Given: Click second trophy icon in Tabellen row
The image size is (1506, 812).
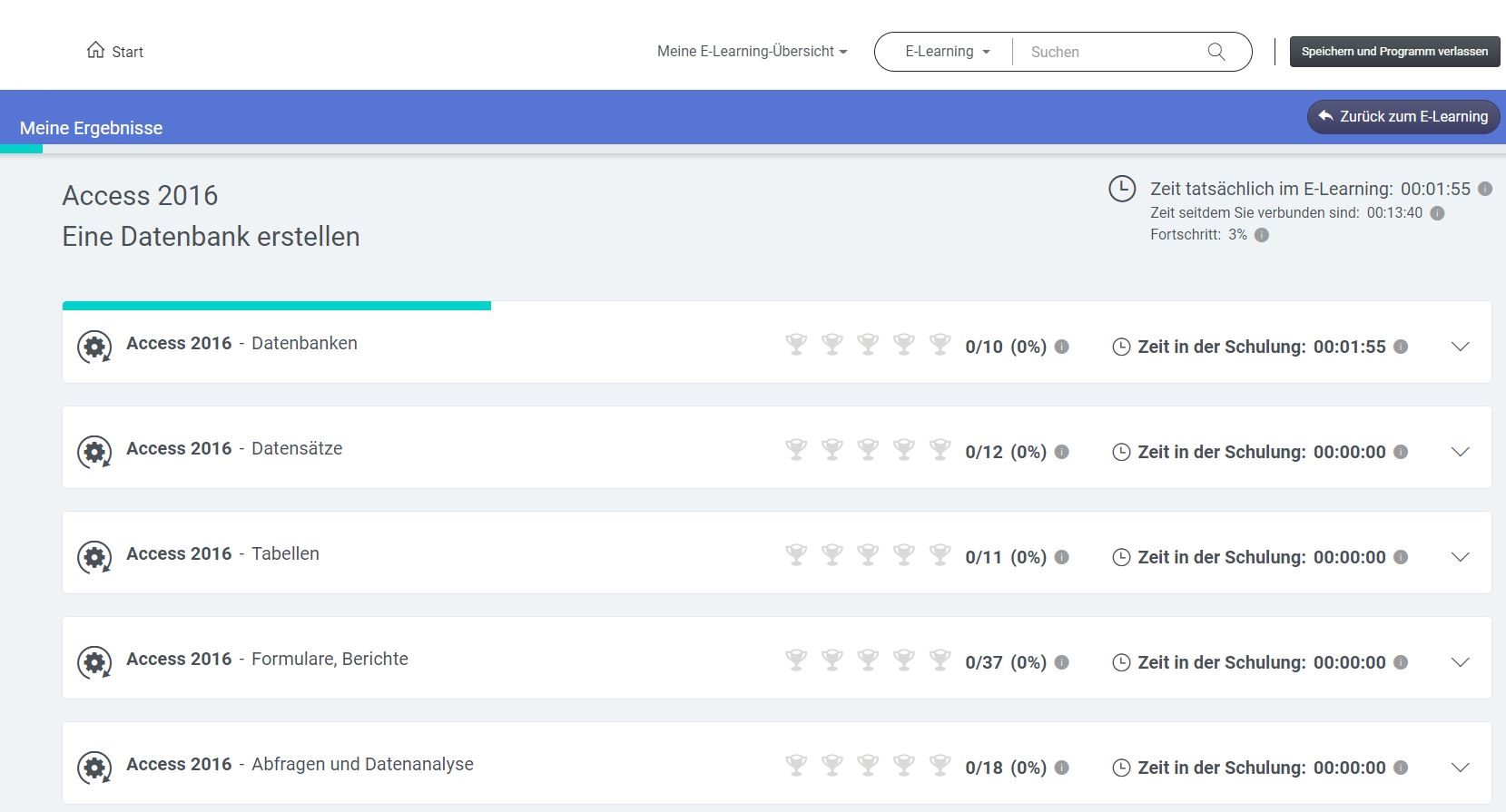Looking at the screenshot, I should pos(832,555).
